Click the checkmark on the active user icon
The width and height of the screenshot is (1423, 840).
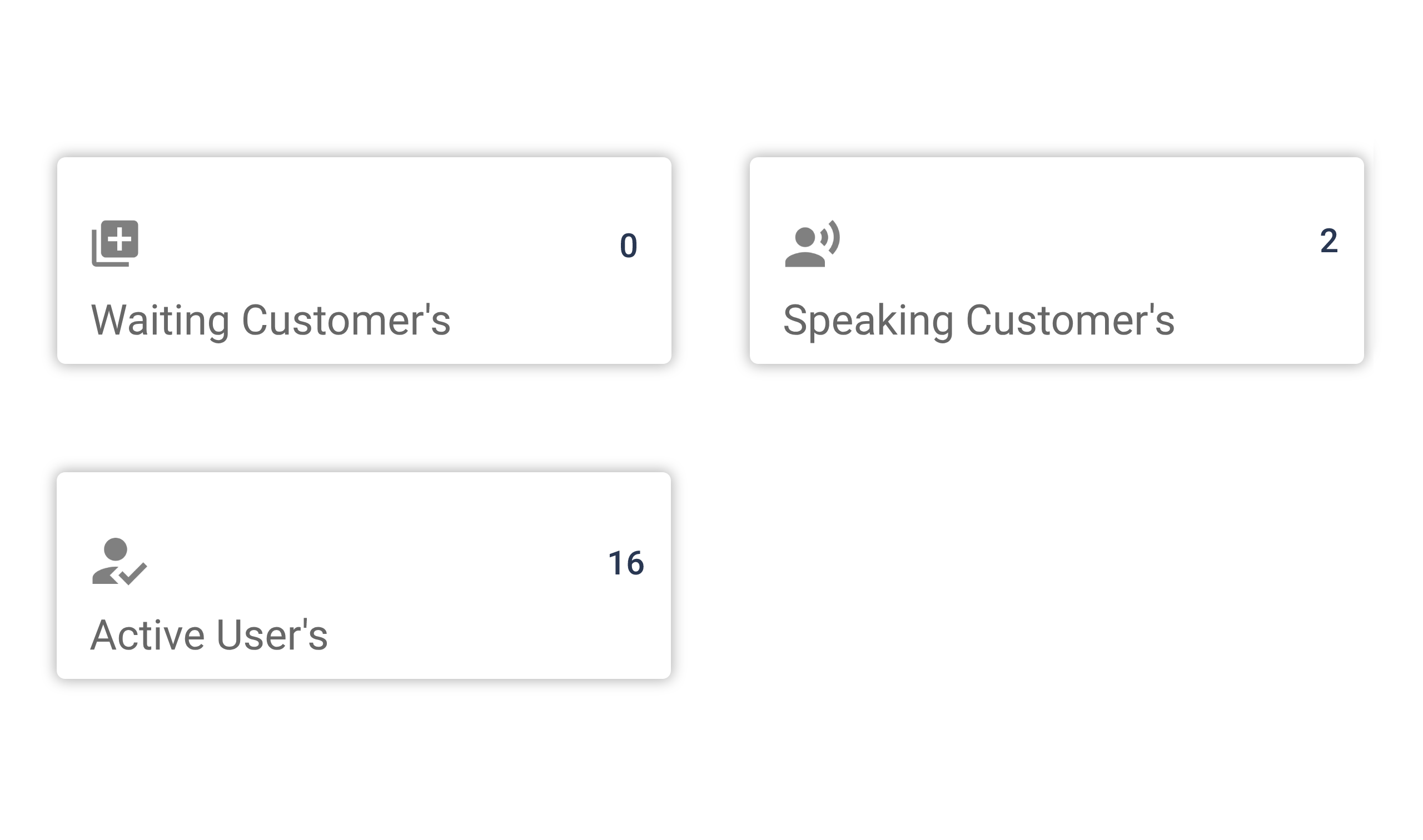(133, 573)
